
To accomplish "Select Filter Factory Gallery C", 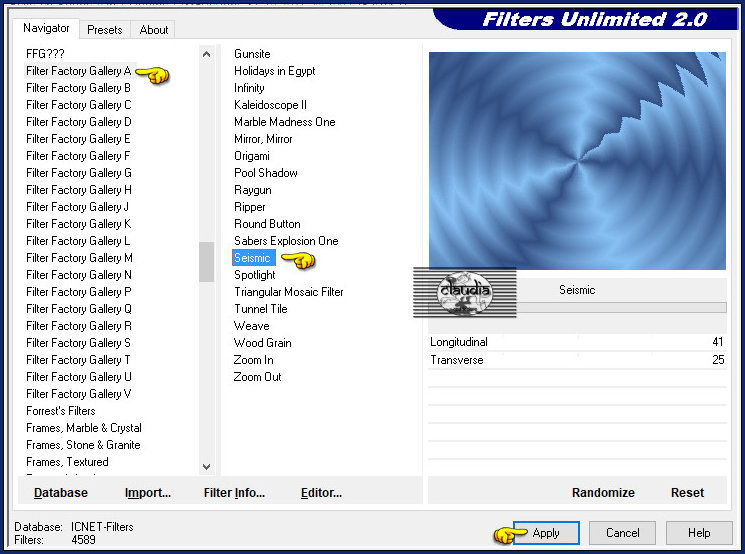I will (78, 105).
